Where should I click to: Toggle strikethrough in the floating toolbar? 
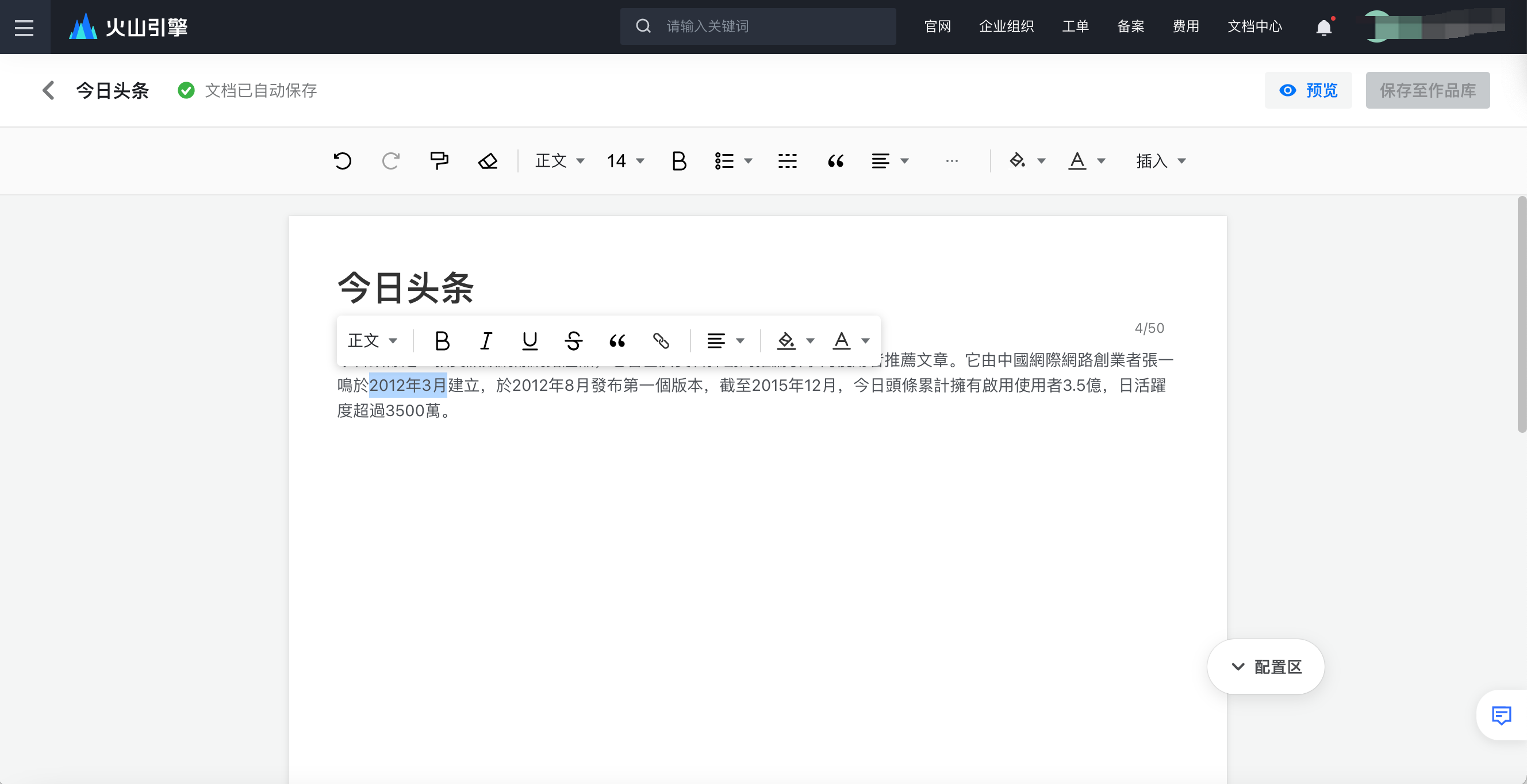pos(573,341)
